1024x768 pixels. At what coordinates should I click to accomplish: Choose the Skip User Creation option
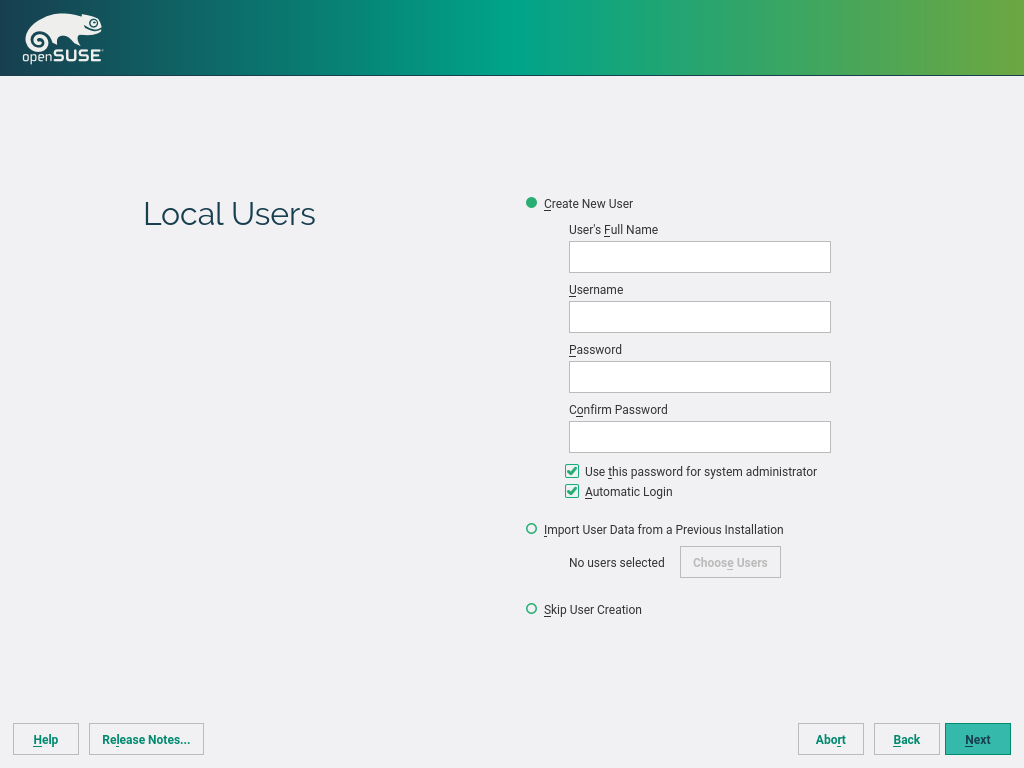(x=532, y=609)
